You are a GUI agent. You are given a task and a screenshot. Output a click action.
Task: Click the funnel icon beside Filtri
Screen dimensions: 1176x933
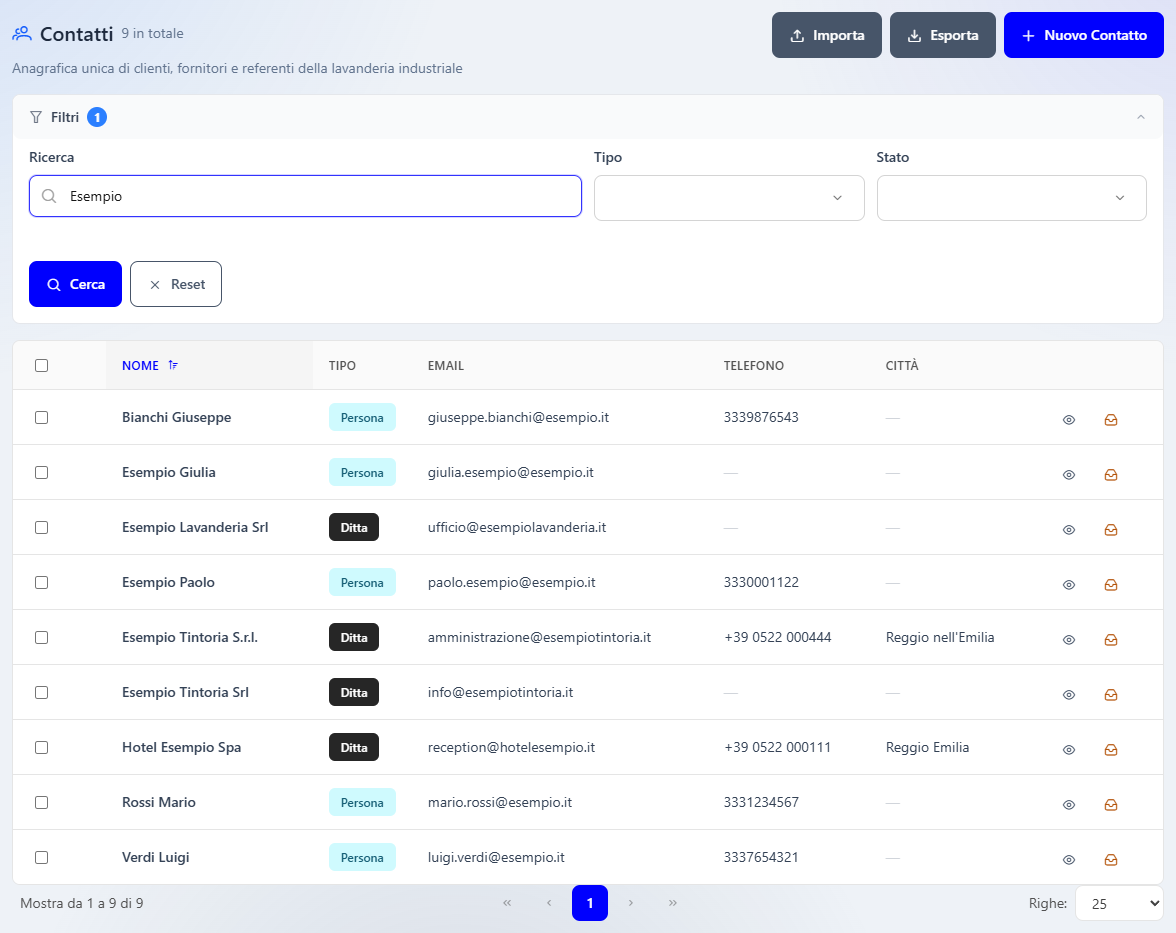pos(35,117)
